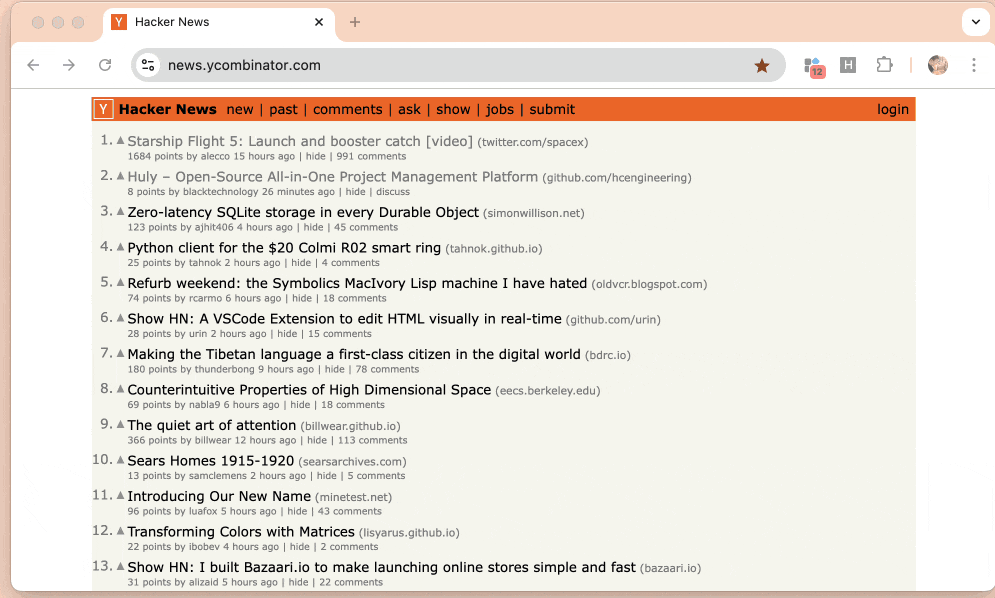
Task: Upvote Zero-latency SQLite storage story
Action: coord(121,211)
